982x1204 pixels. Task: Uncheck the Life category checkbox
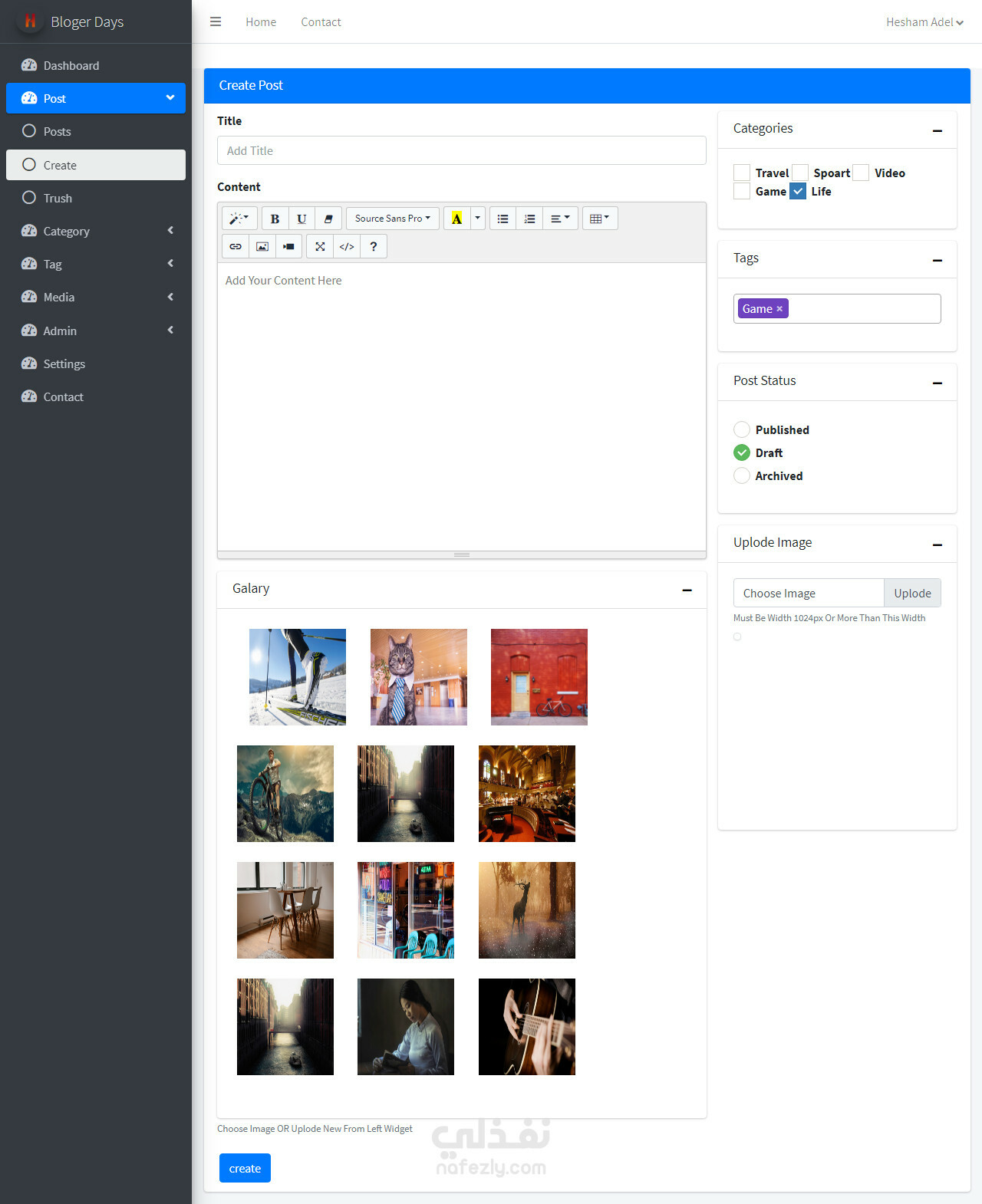point(798,191)
